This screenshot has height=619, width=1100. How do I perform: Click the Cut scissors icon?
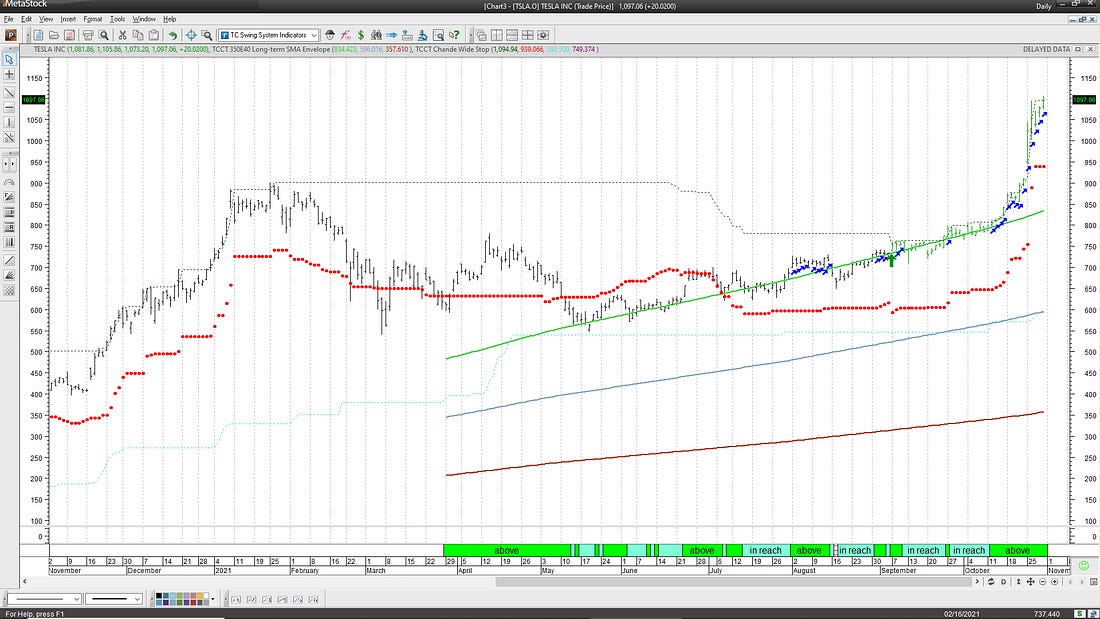click(122, 35)
